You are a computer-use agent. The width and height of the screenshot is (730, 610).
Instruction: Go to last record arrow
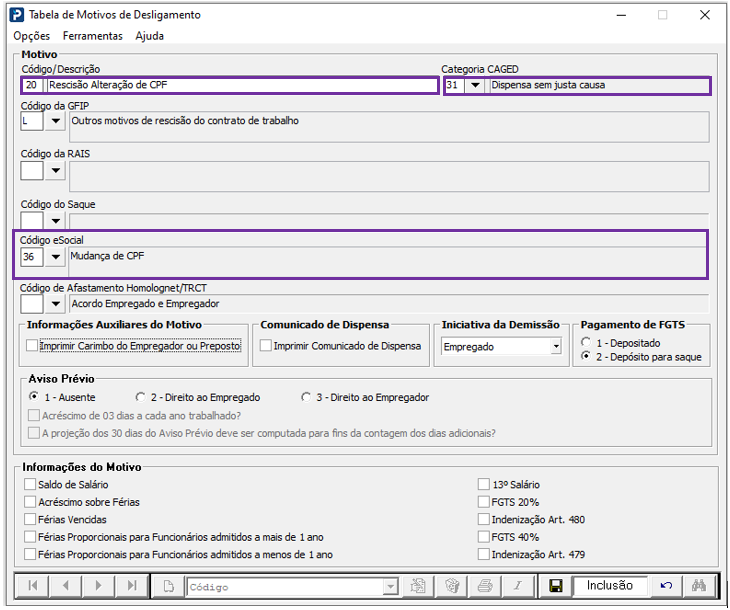(x=132, y=585)
